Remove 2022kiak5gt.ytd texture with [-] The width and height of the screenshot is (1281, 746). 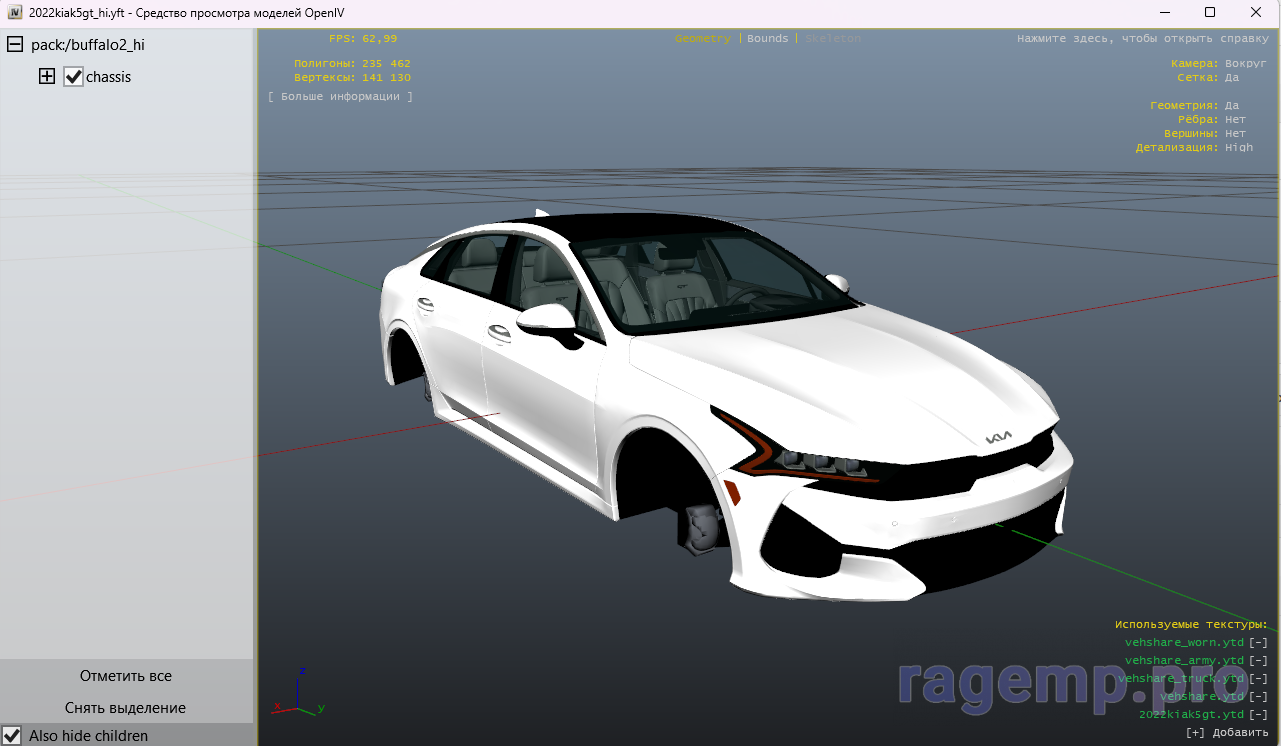coord(1258,715)
